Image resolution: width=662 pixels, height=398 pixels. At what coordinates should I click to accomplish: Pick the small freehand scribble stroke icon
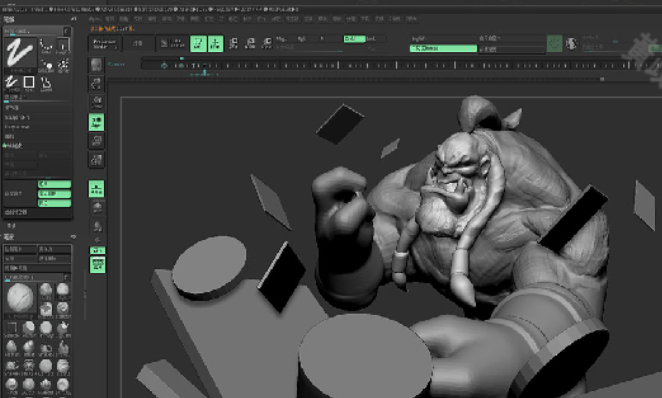[11, 83]
